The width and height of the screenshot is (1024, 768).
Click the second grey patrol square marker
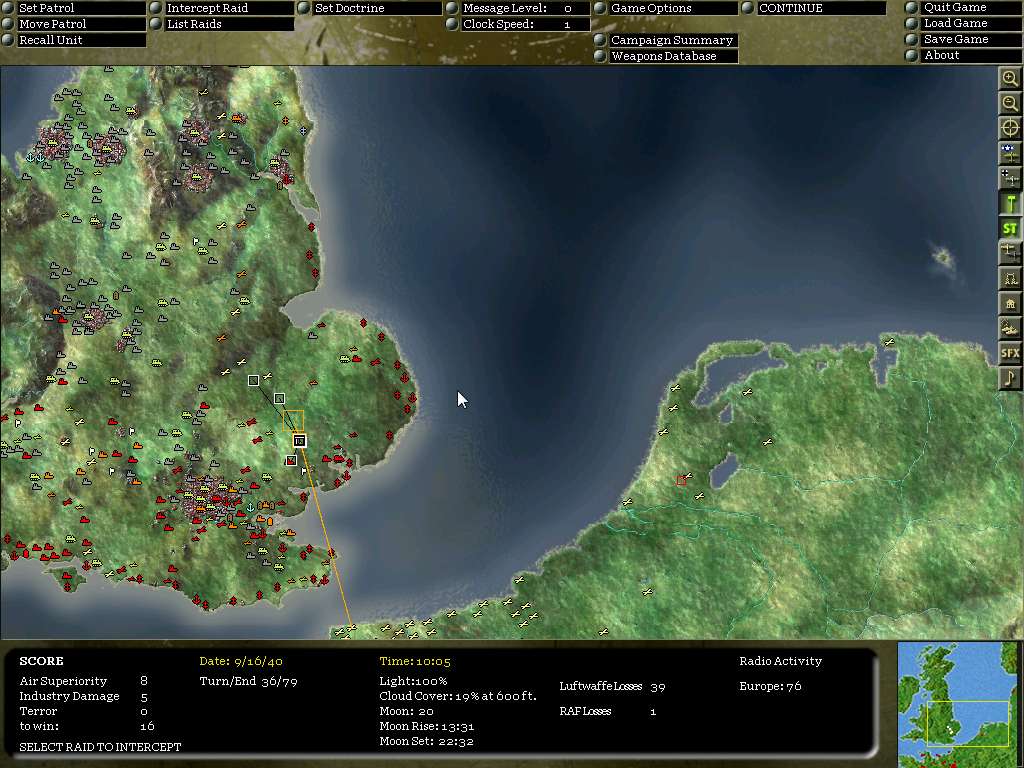point(279,398)
